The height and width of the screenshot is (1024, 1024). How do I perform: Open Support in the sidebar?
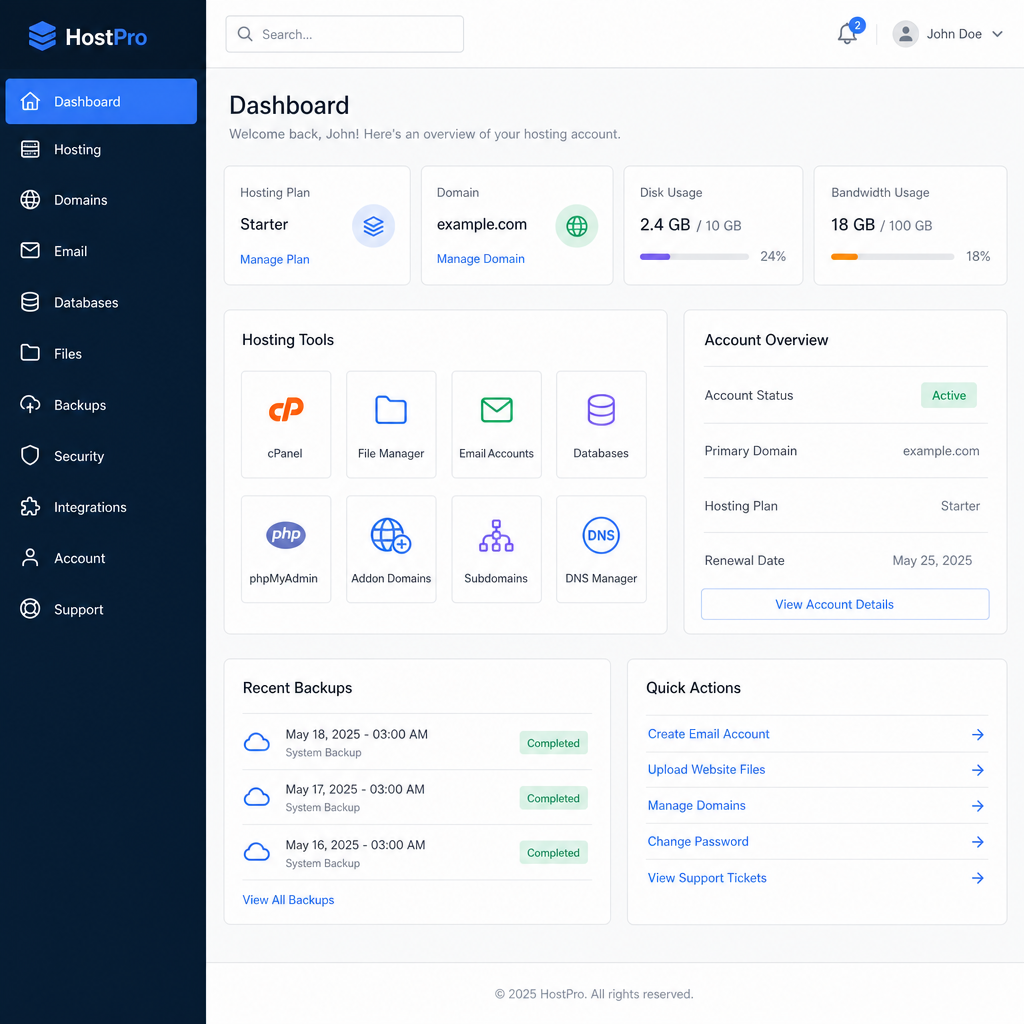[x=101, y=609]
